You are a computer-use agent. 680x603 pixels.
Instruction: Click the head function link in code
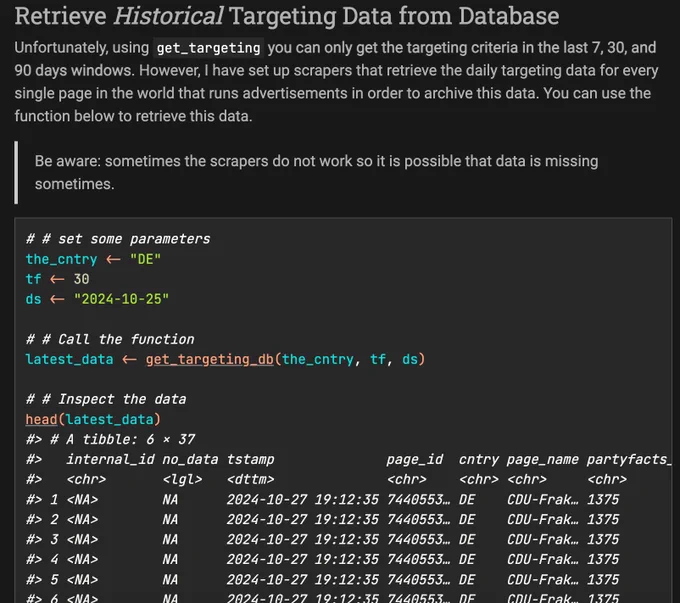tap(41, 419)
